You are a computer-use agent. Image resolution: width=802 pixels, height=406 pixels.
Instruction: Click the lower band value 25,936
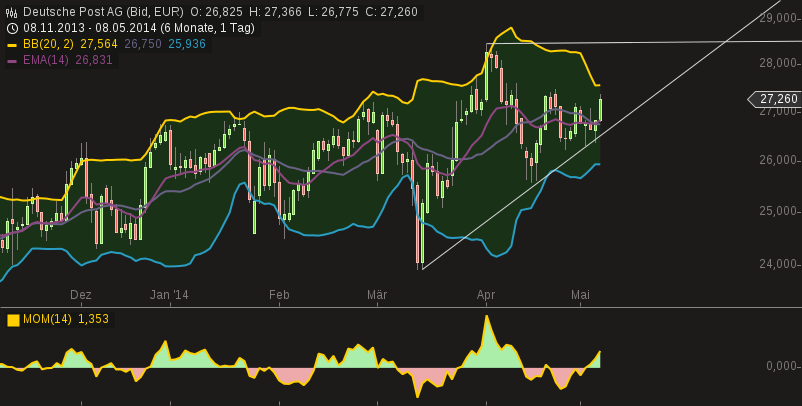tap(187, 44)
